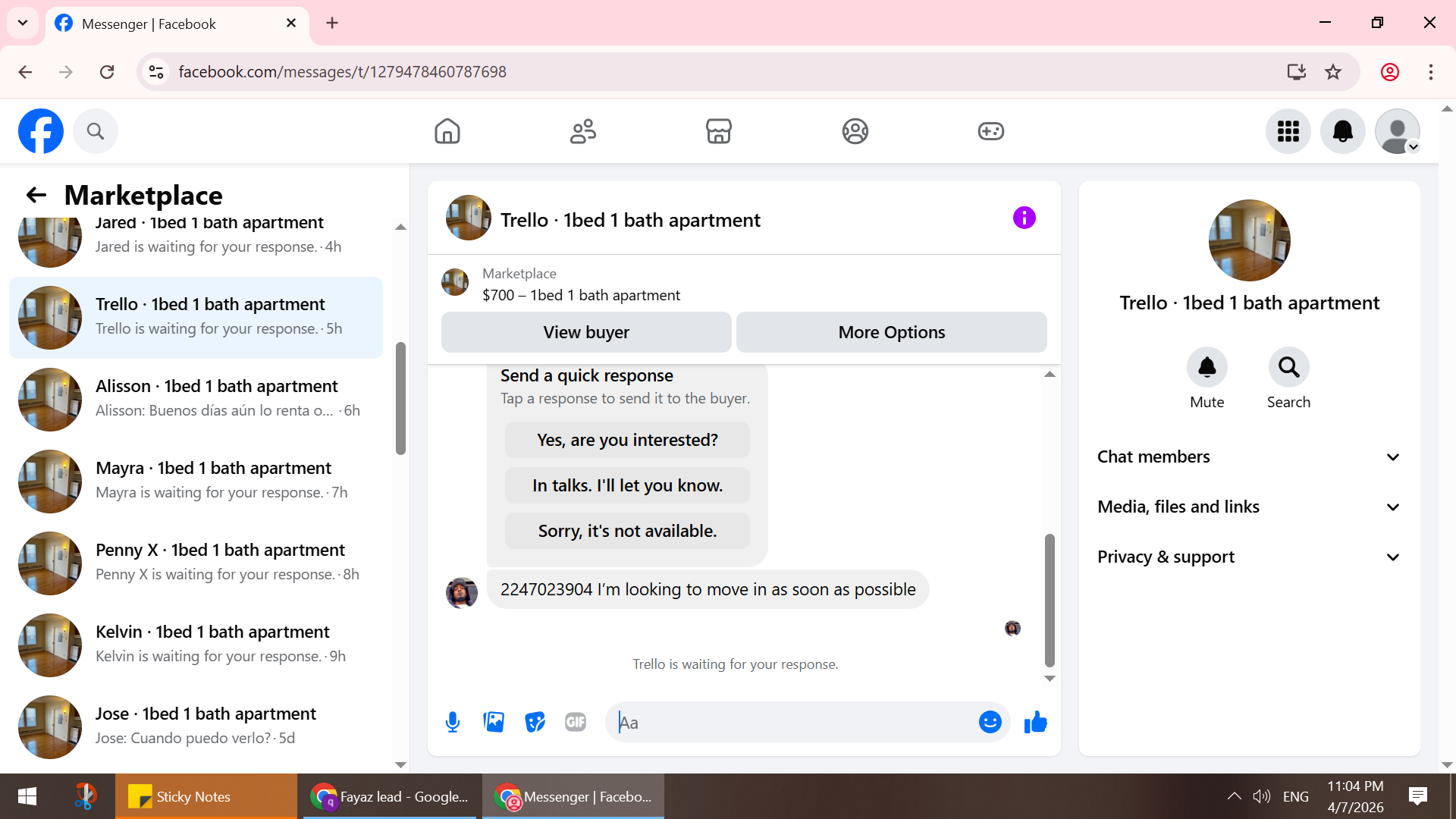Click the back arrow next to Marketplace
The height and width of the screenshot is (819, 1456).
coord(36,195)
